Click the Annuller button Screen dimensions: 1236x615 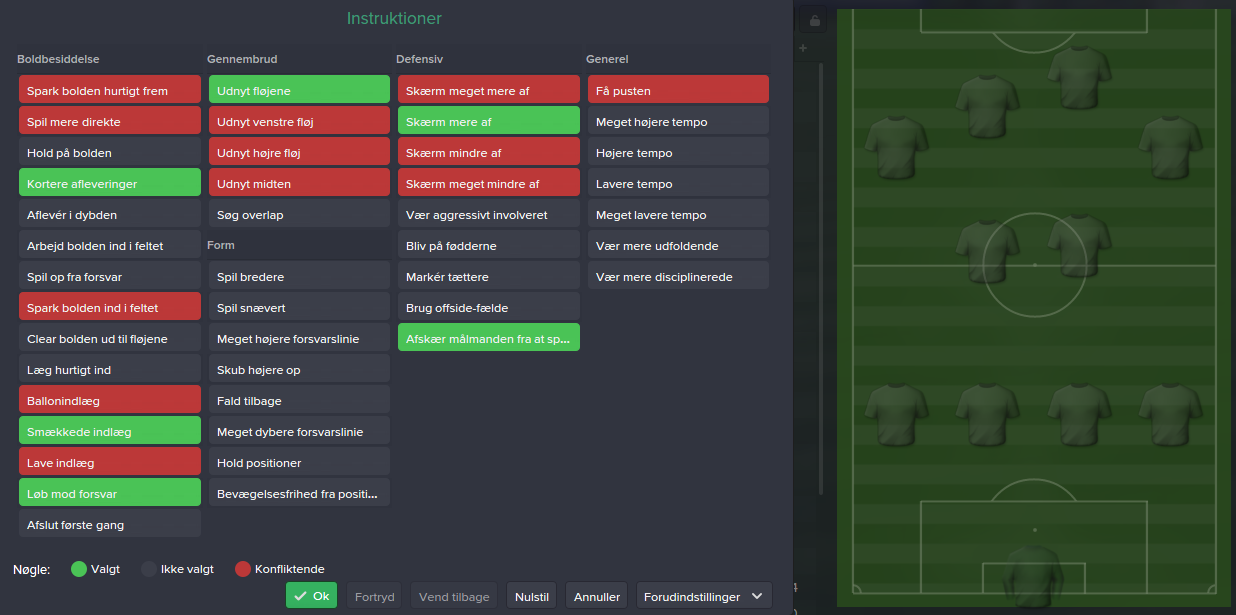(597, 596)
